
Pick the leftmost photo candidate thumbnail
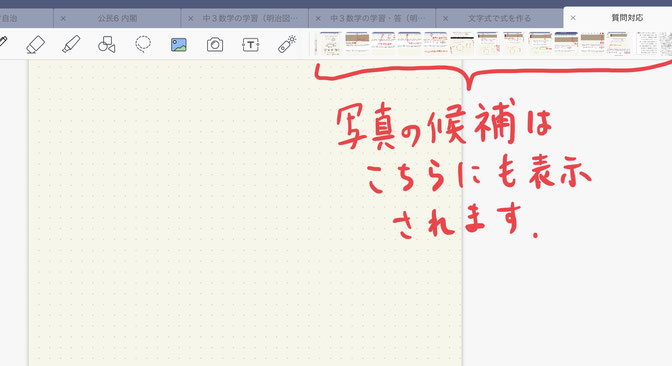coord(331,44)
